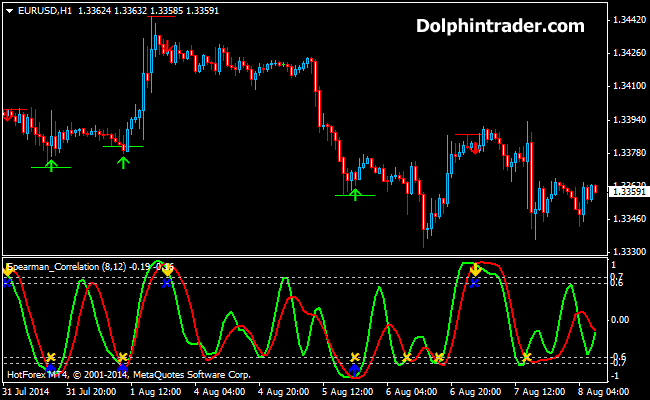Click blue arrow at the 5 Aug 12:00 indicator trough
Viewport: 650px width, 400px height.
pos(354,369)
